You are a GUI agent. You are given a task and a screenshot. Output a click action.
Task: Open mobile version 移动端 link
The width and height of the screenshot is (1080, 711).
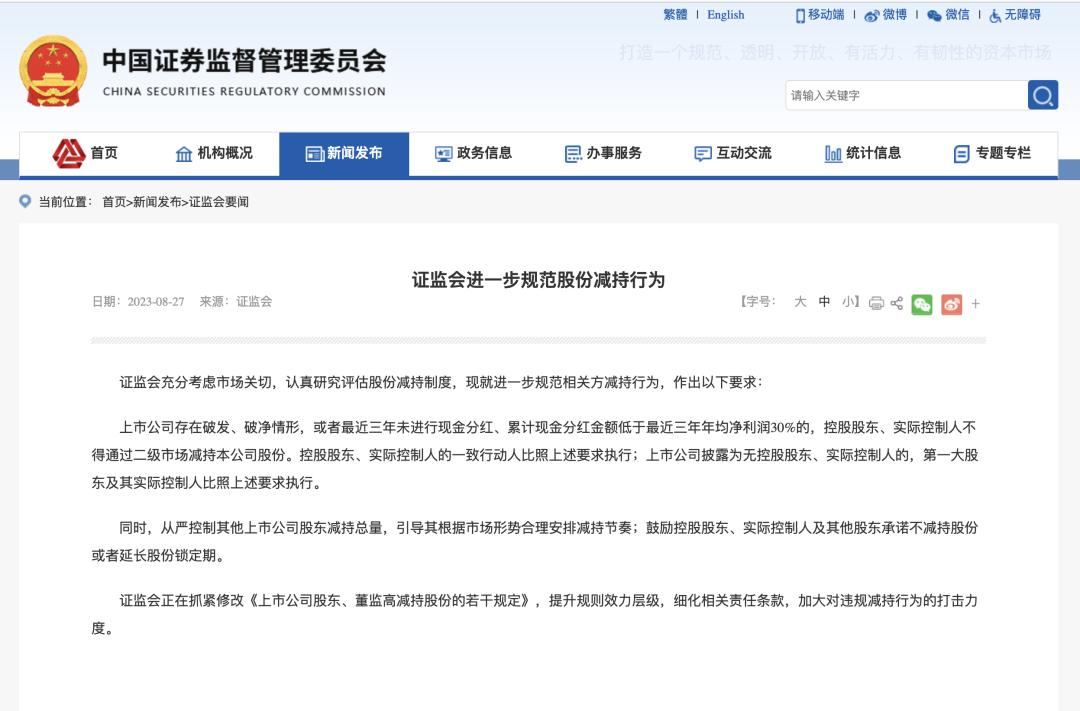click(x=820, y=14)
